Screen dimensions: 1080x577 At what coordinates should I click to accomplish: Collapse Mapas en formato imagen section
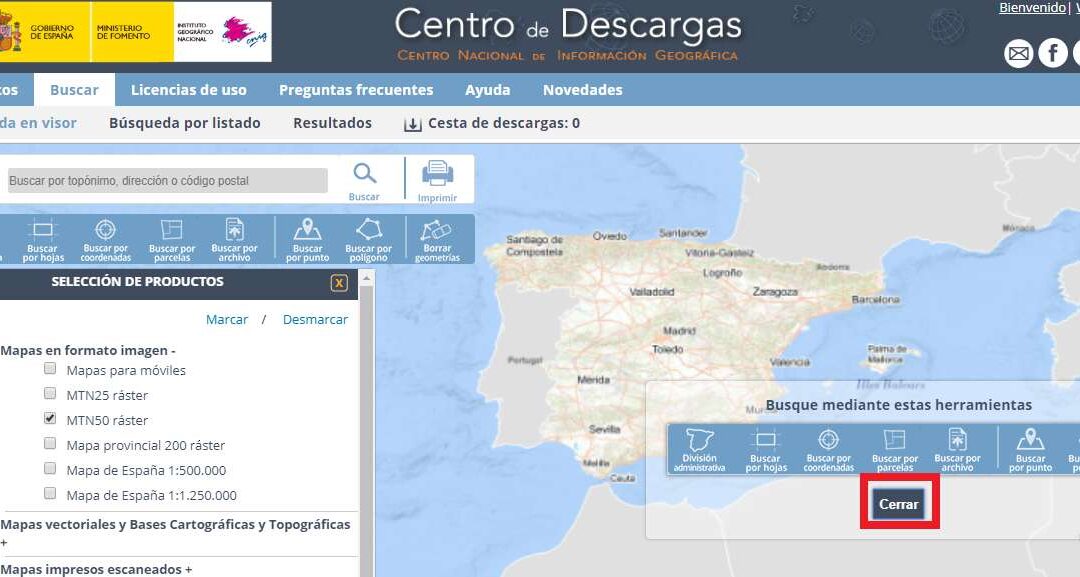88,350
